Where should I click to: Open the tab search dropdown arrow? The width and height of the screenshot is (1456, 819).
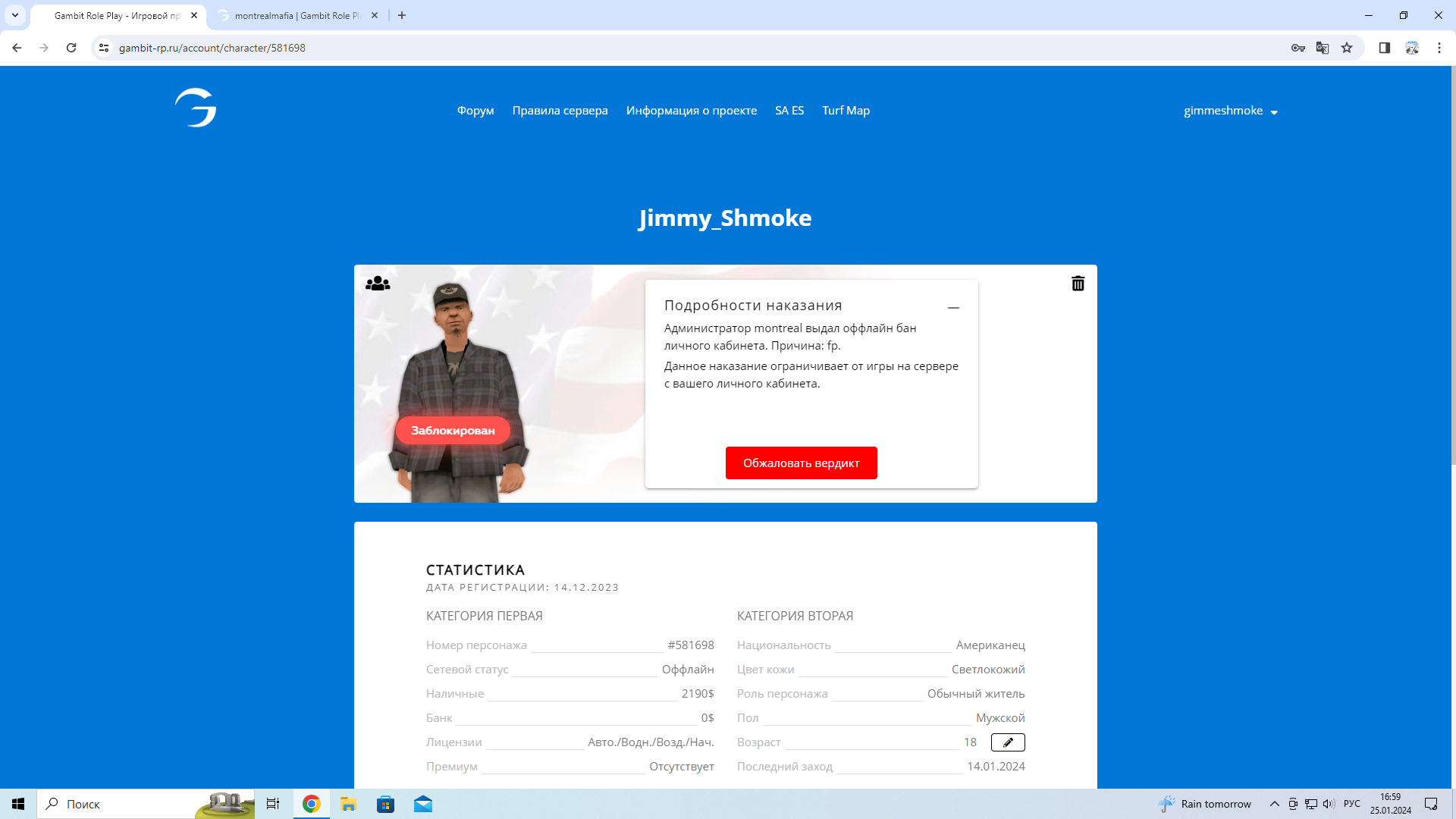[x=14, y=15]
